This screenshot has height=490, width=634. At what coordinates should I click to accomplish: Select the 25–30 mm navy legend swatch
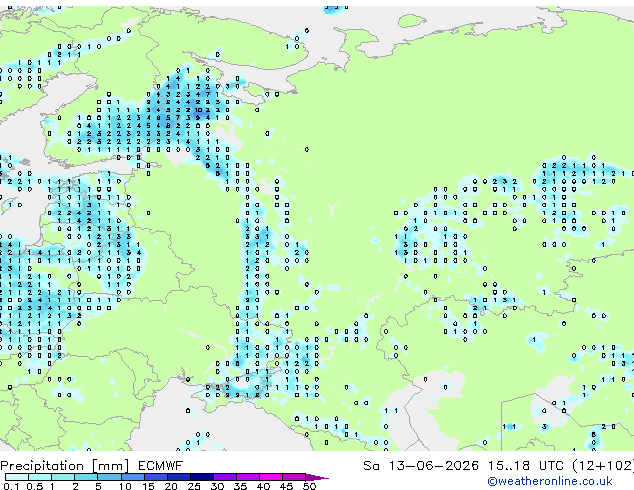coord(201,477)
